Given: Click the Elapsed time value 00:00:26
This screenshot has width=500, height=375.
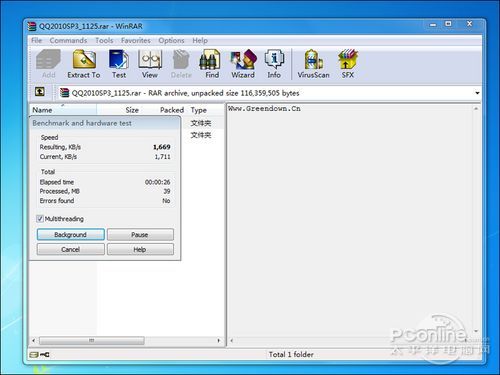Looking at the screenshot, I should pyautogui.click(x=157, y=182).
